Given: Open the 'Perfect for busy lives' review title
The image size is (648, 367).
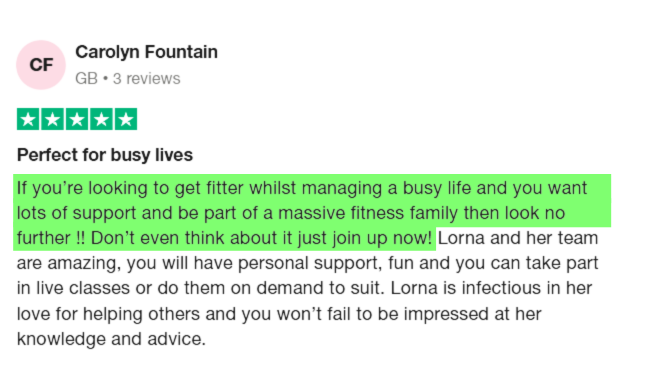Looking at the screenshot, I should click(x=105, y=155).
